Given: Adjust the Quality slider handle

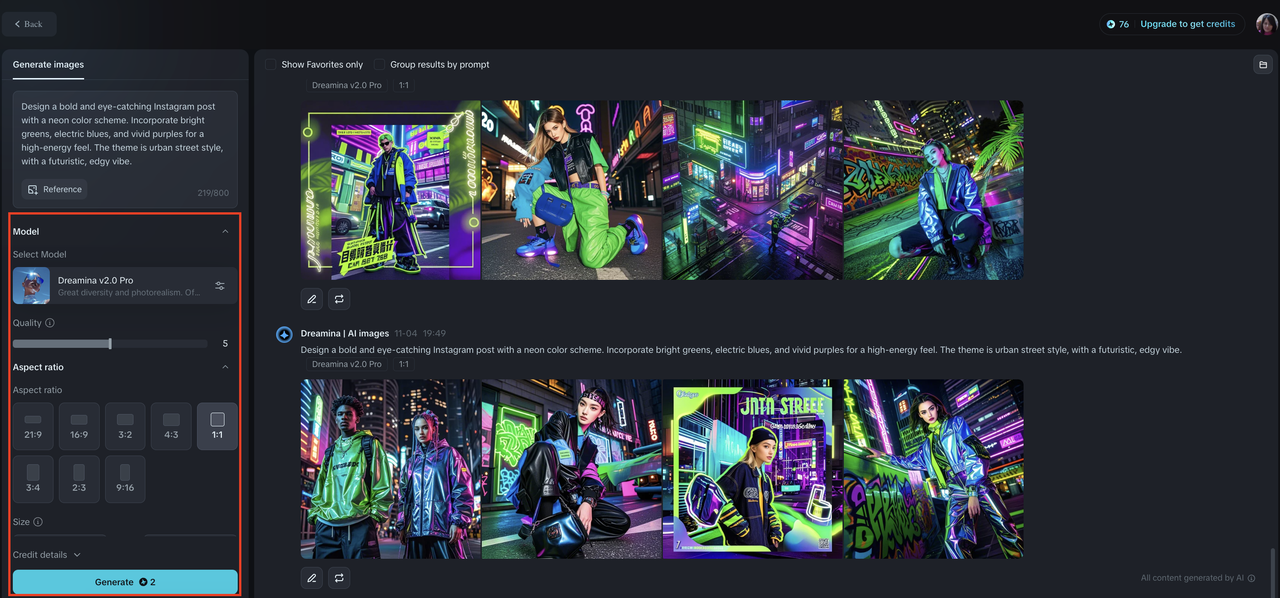Looking at the screenshot, I should coord(110,344).
